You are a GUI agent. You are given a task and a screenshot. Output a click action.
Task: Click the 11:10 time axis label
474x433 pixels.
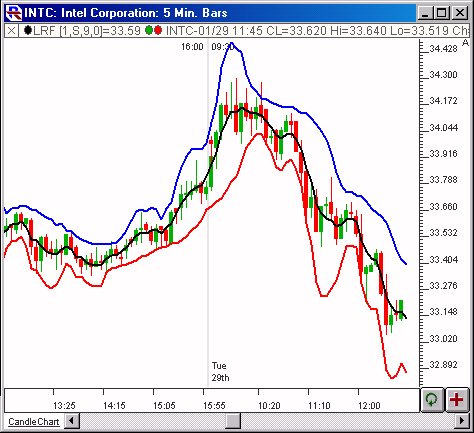[319, 406]
